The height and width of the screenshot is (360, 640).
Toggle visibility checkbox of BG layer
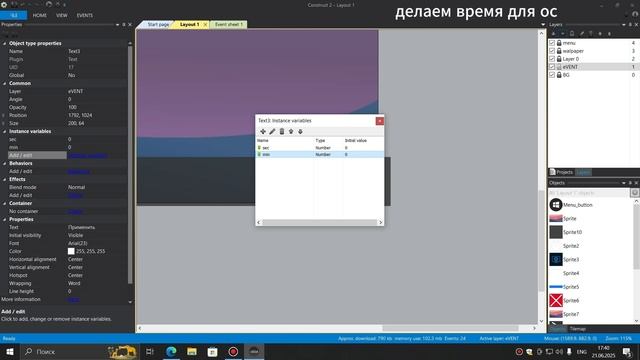tap(552, 75)
